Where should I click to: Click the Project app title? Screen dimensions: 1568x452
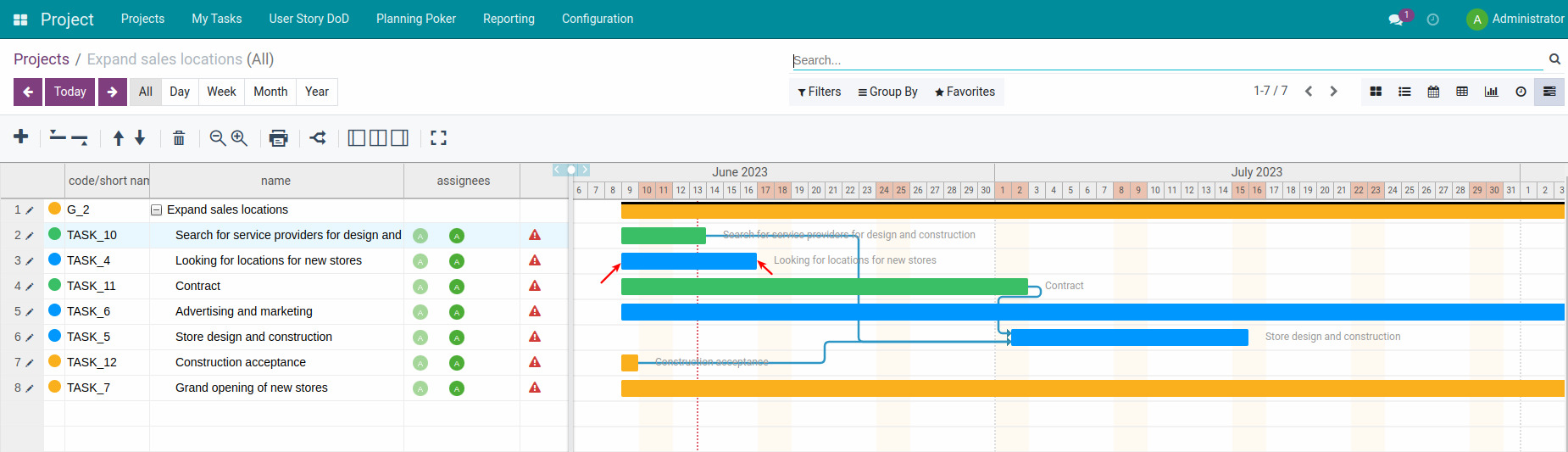pyautogui.click(x=67, y=19)
